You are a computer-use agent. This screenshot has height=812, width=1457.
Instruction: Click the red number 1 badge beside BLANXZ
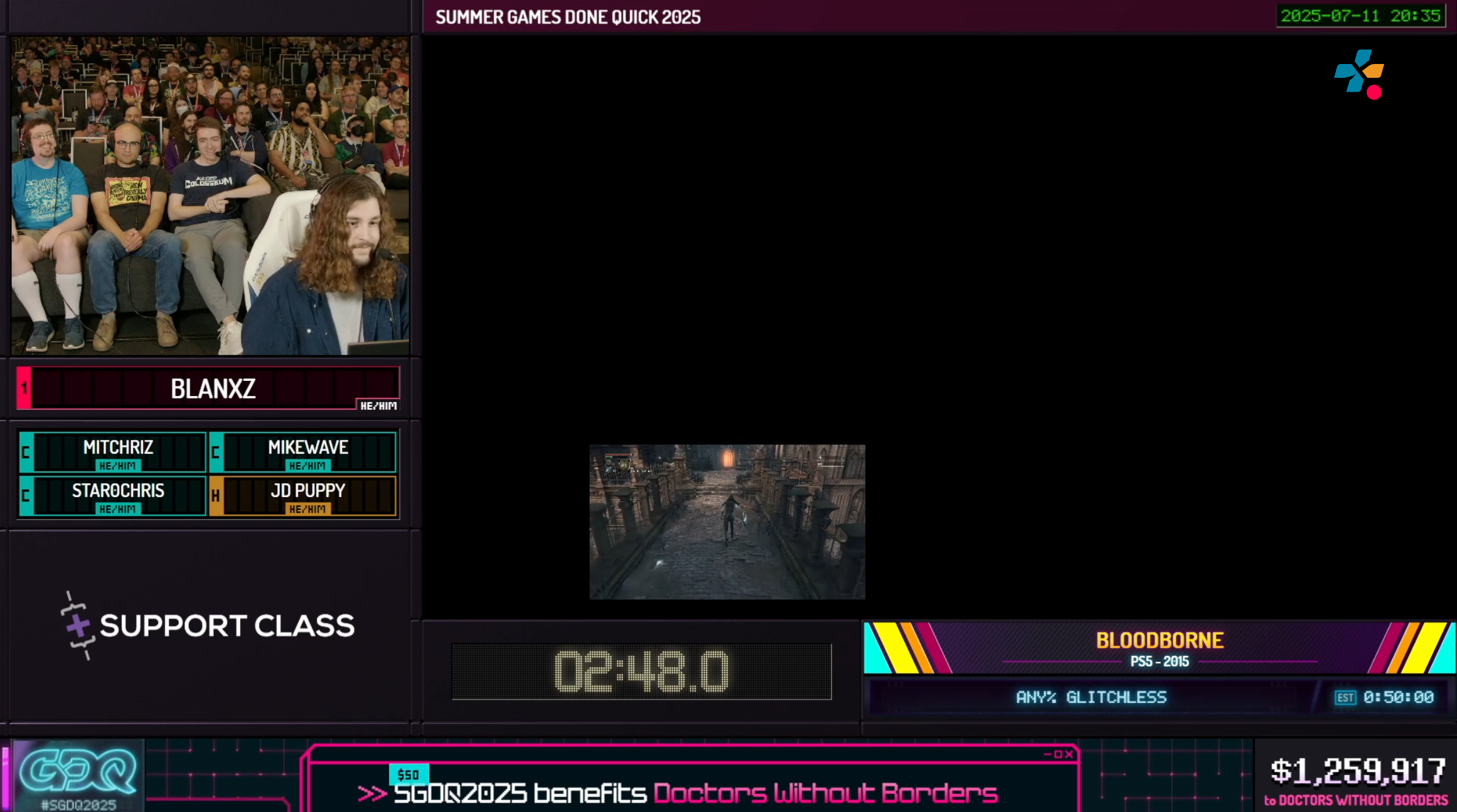24,388
